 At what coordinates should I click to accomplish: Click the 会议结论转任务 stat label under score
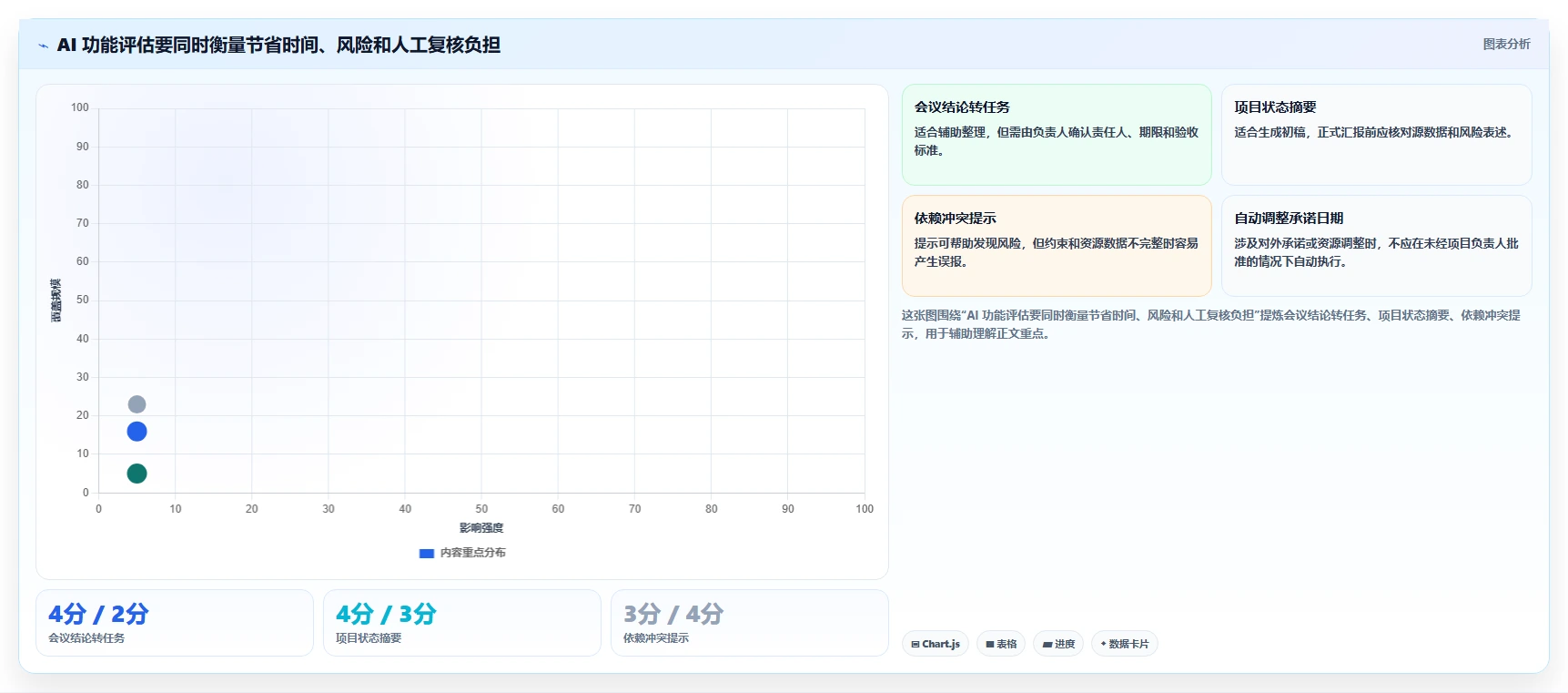pyautogui.click(x=86, y=638)
